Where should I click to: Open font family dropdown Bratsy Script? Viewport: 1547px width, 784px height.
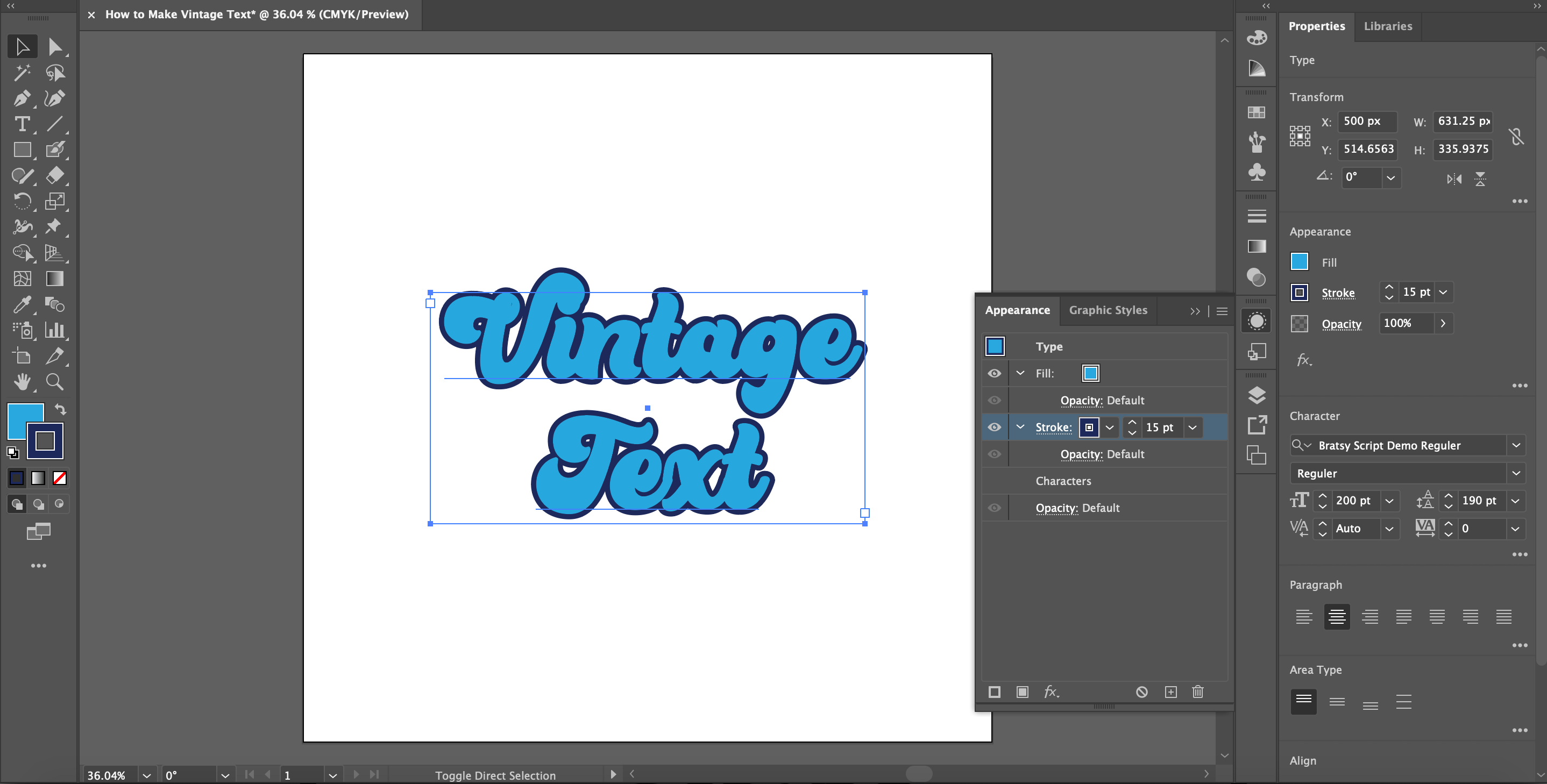(x=1516, y=445)
